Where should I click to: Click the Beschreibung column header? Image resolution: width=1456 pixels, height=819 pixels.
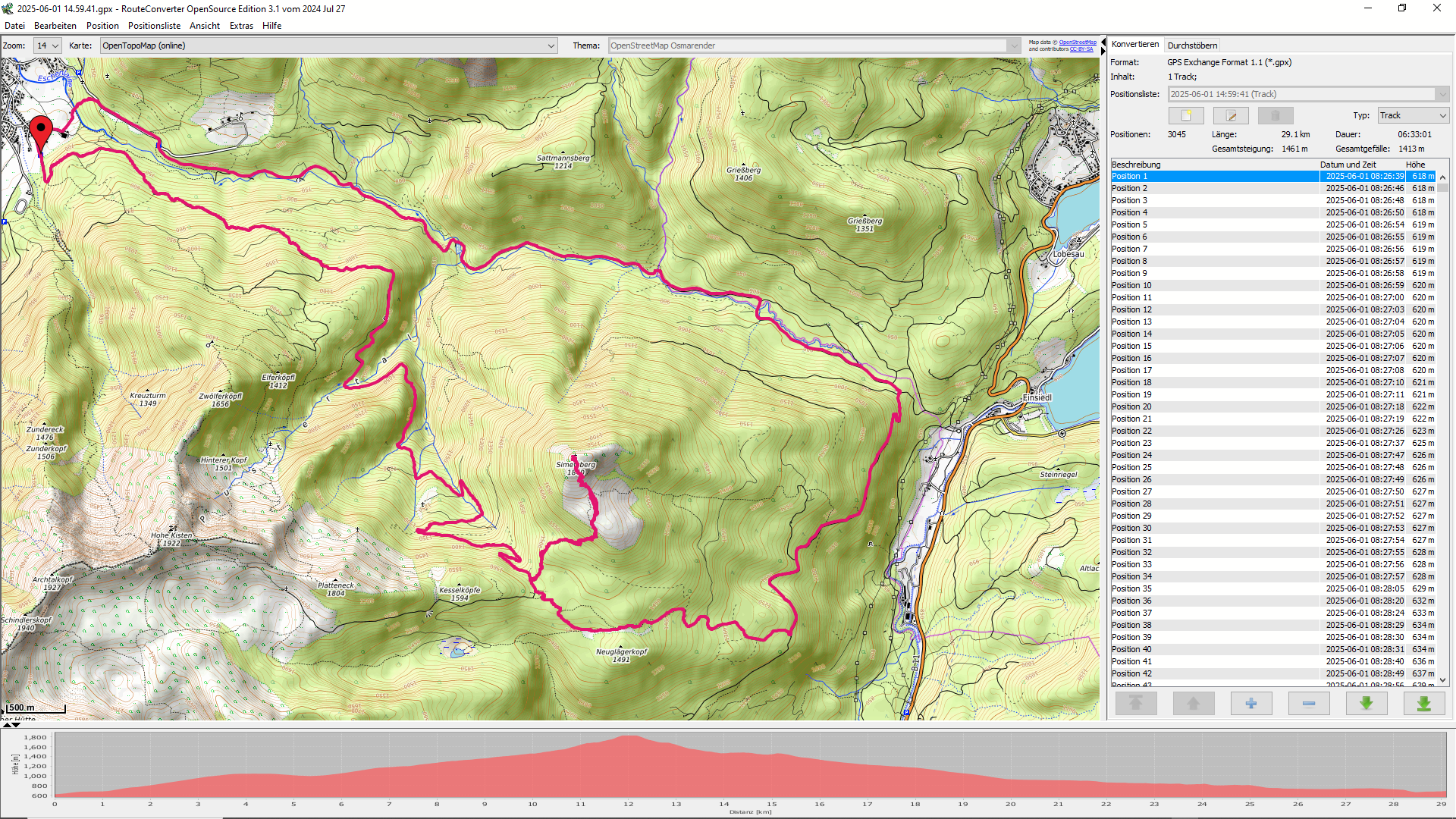1214,165
